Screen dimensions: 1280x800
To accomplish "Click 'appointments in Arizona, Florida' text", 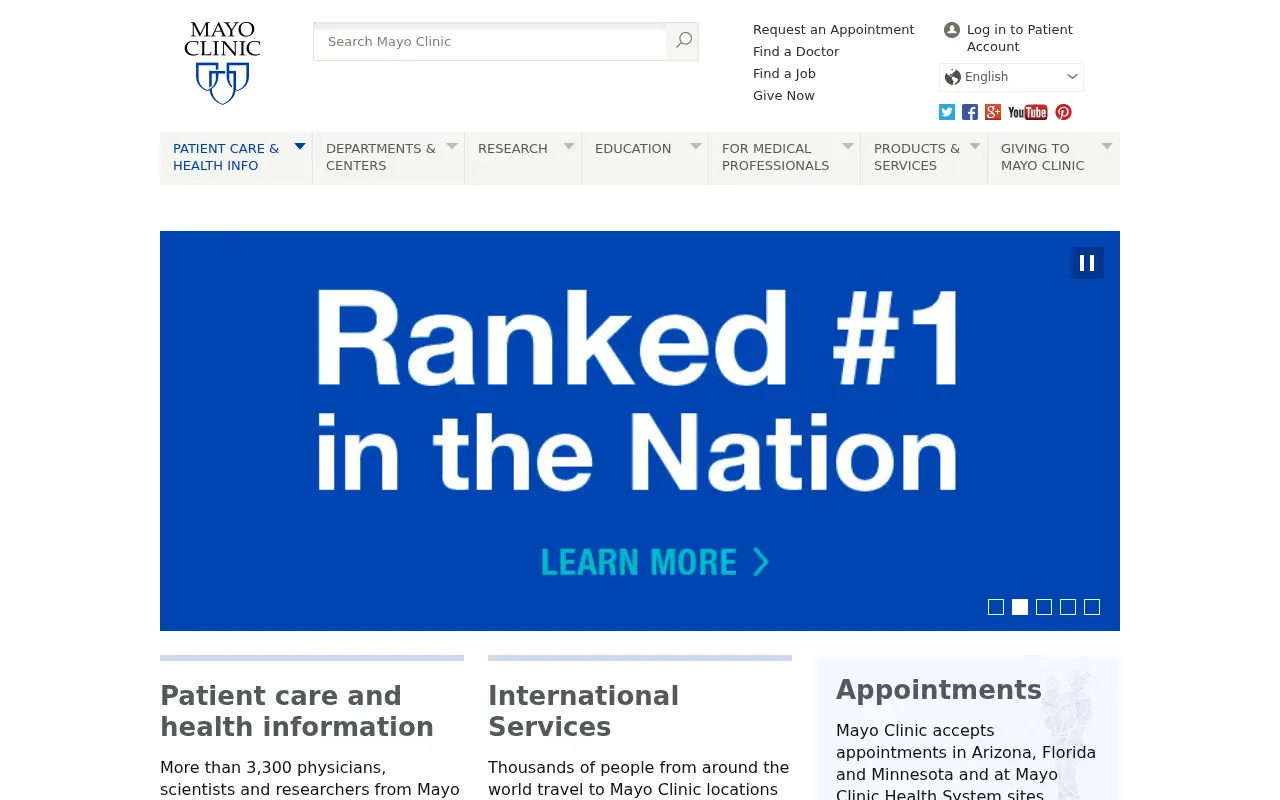I will pyautogui.click(x=966, y=753).
